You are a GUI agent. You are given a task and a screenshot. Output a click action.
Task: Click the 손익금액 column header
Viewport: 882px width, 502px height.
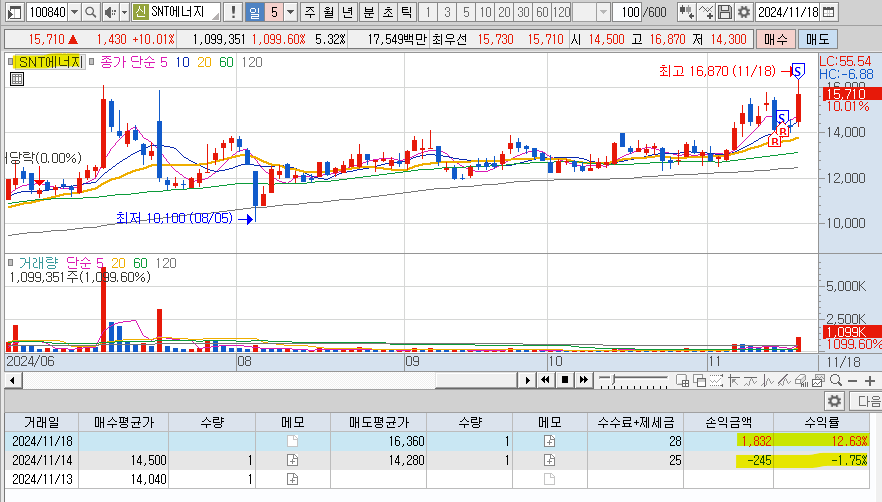point(728,422)
